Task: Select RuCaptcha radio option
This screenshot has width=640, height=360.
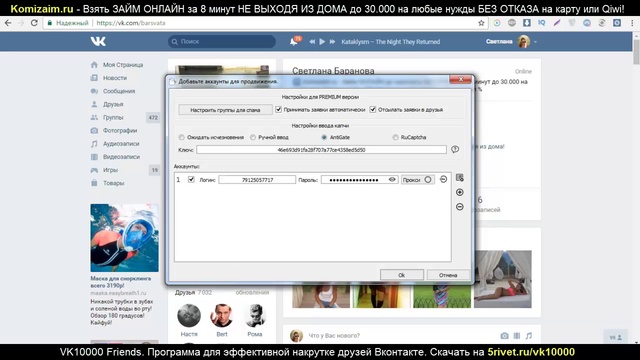Action: [395, 137]
